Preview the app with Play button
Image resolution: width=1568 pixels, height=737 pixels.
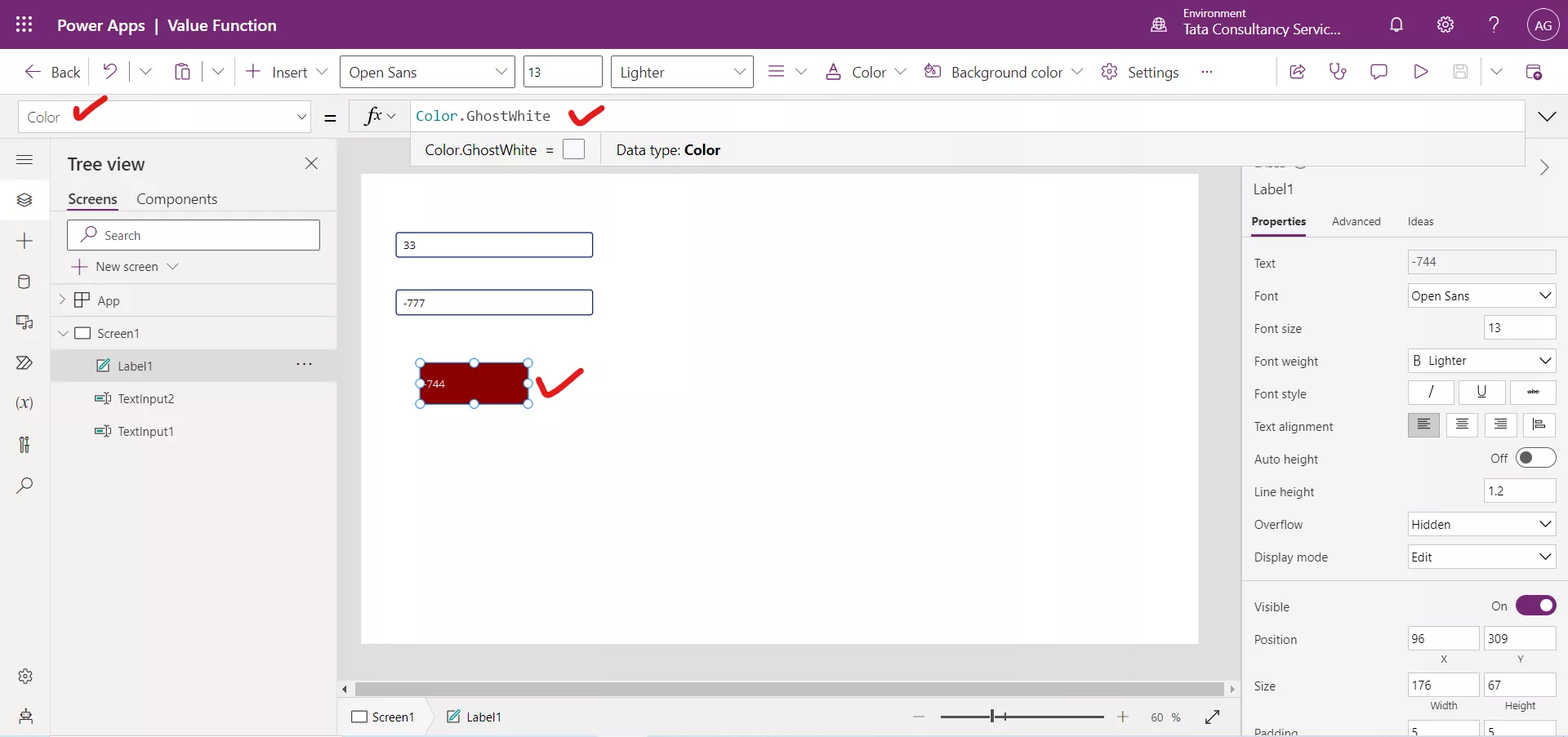coord(1421,71)
